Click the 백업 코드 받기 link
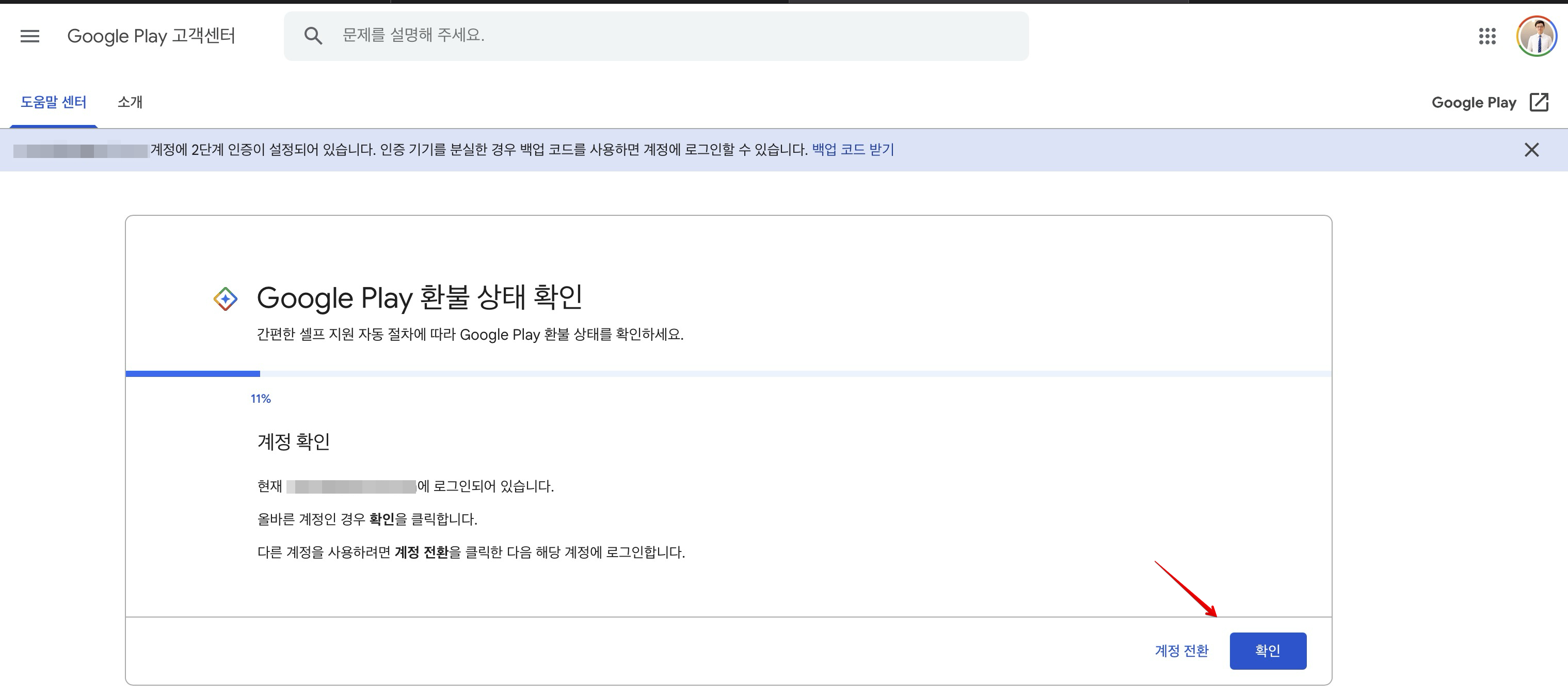Viewport: 1568px width, 695px height. pos(853,150)
